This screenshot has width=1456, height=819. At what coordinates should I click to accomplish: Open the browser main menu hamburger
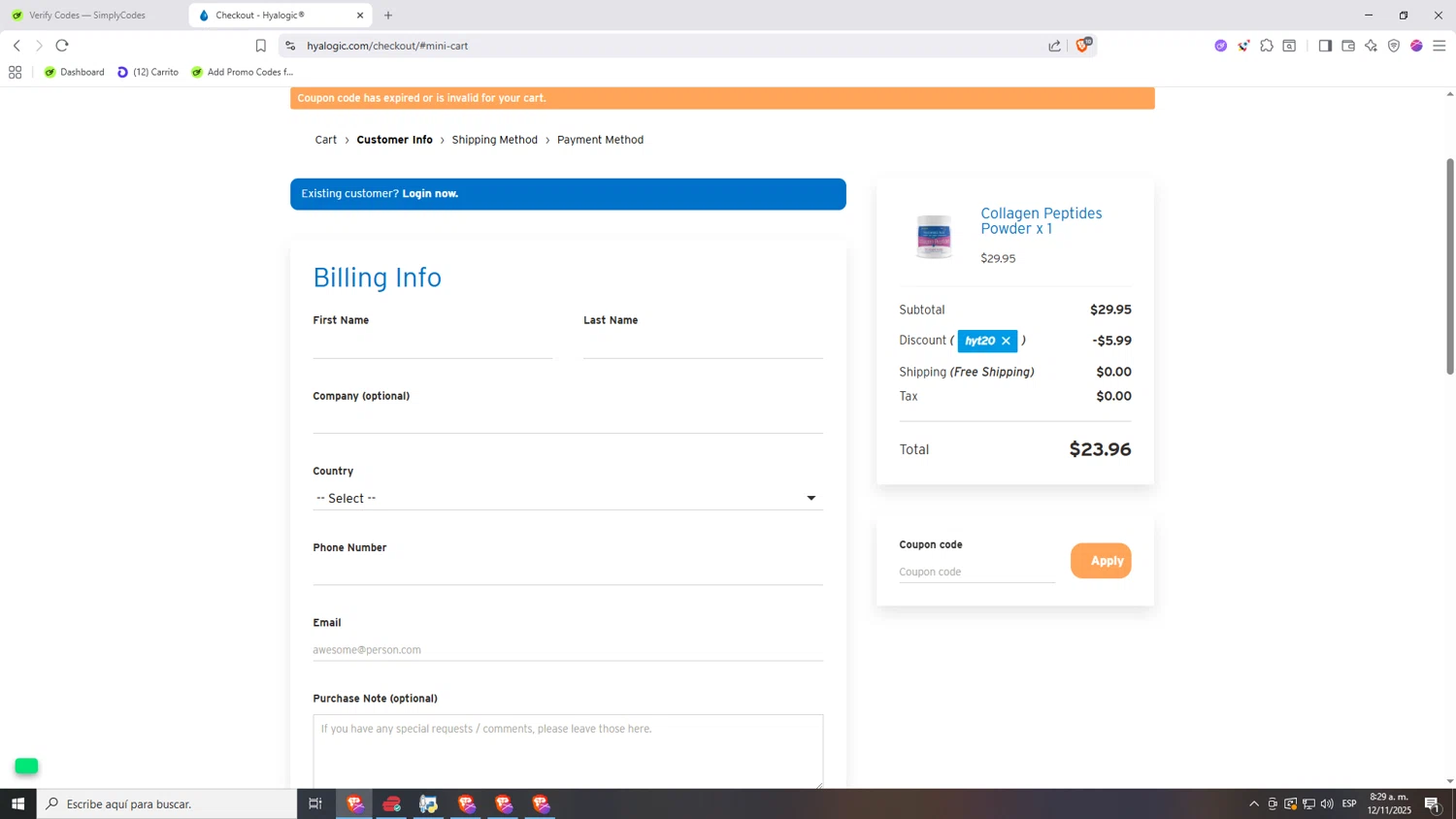pos(1439,46)
